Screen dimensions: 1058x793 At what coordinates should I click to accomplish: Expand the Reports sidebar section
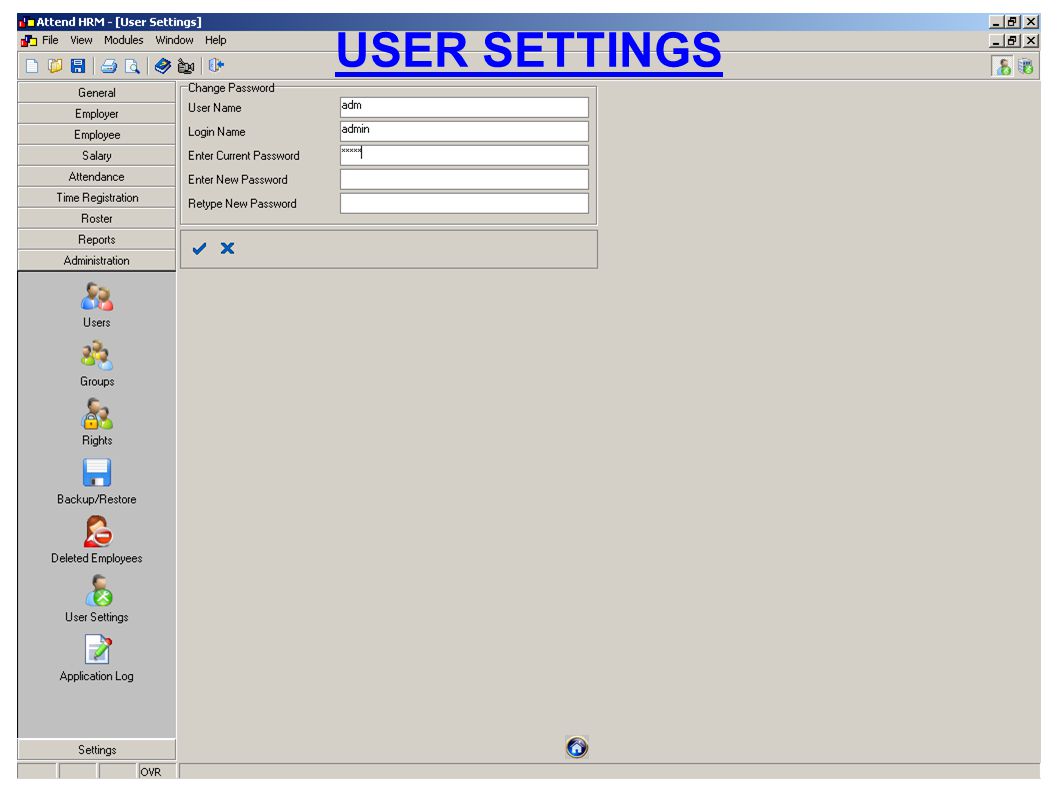pyautogui.click(x=96, y=239)
